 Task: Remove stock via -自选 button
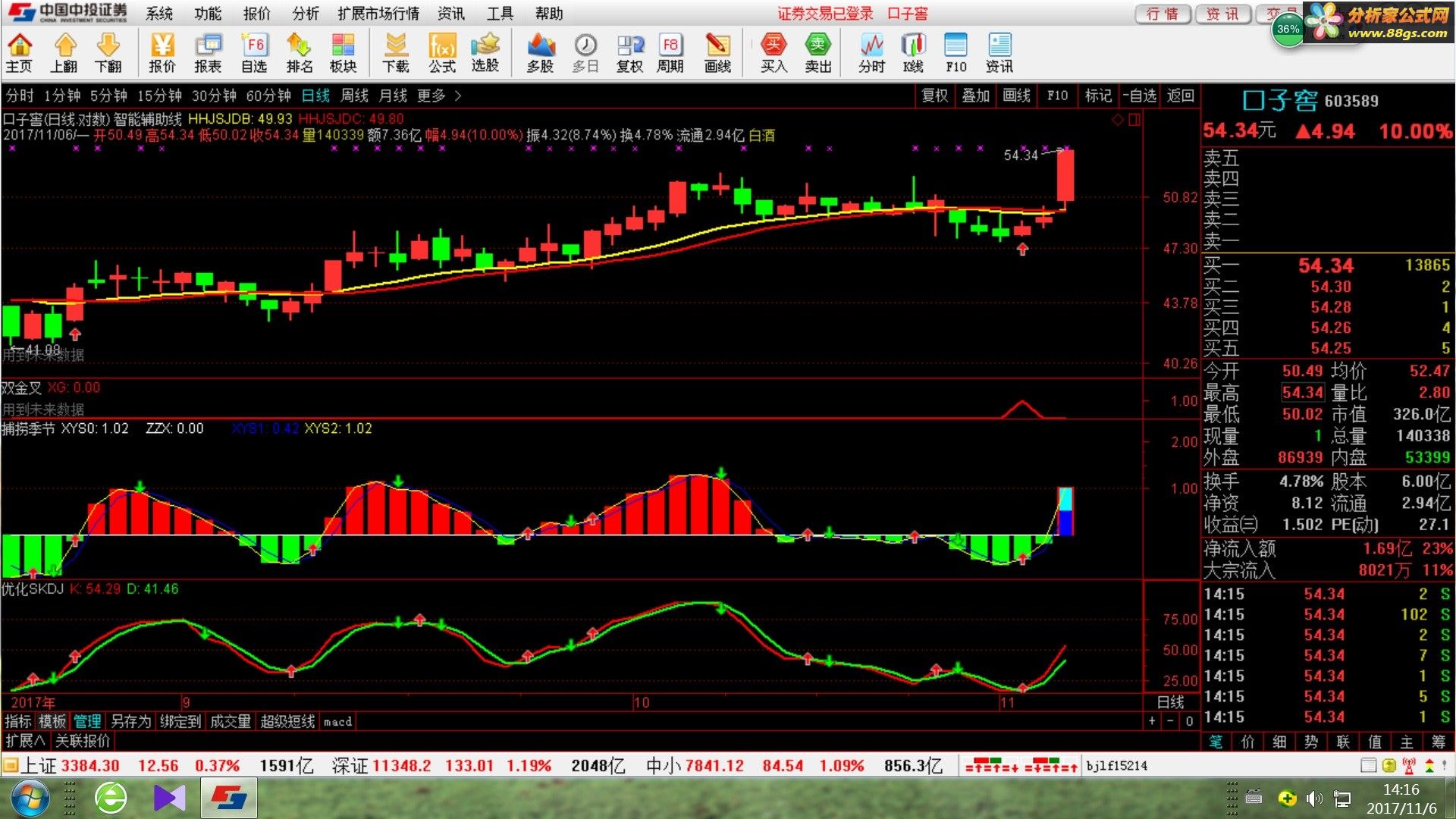tap(1140, 96)
